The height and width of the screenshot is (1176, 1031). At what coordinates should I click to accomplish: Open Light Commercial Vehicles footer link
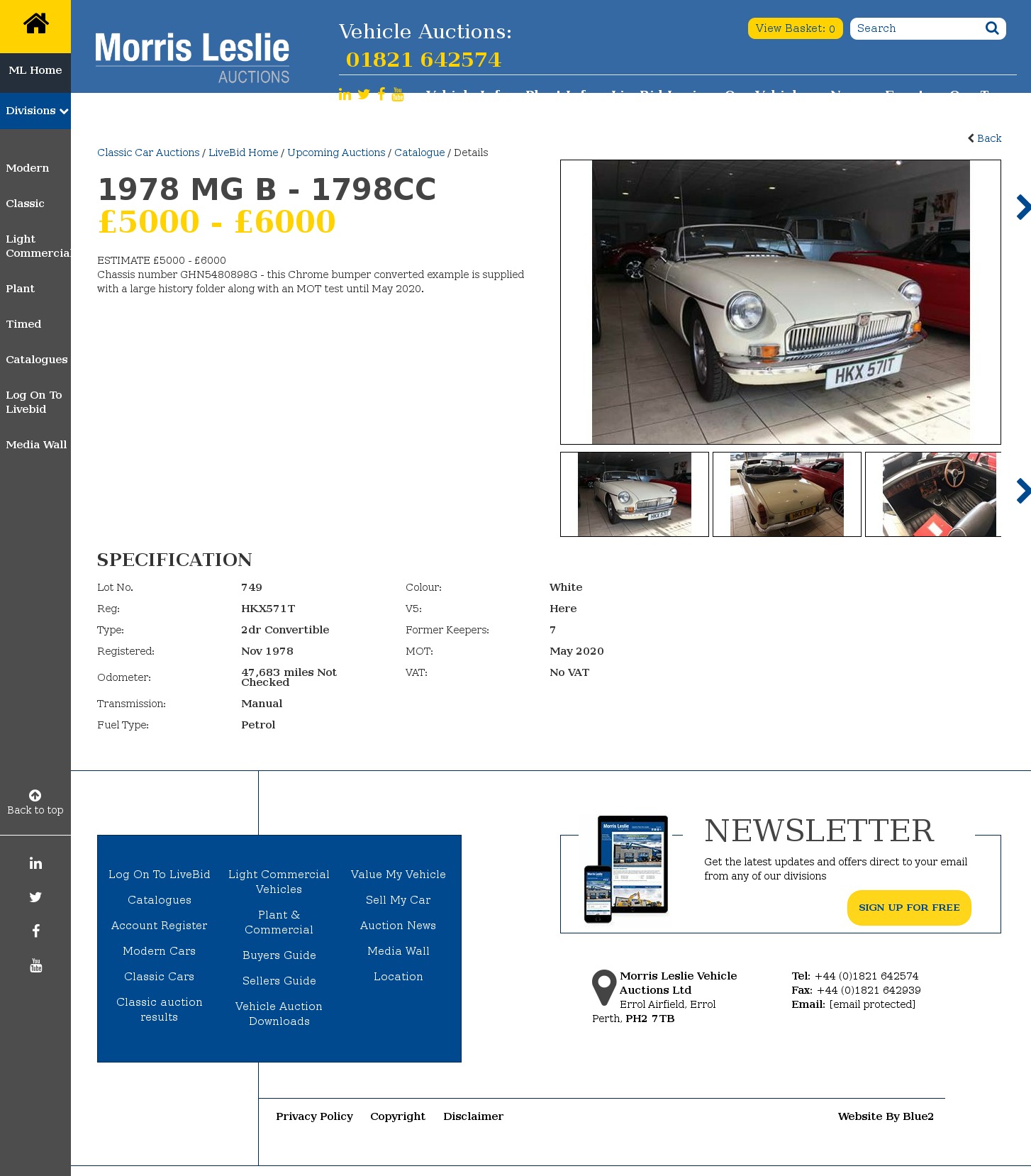click(x=279, y=882)
